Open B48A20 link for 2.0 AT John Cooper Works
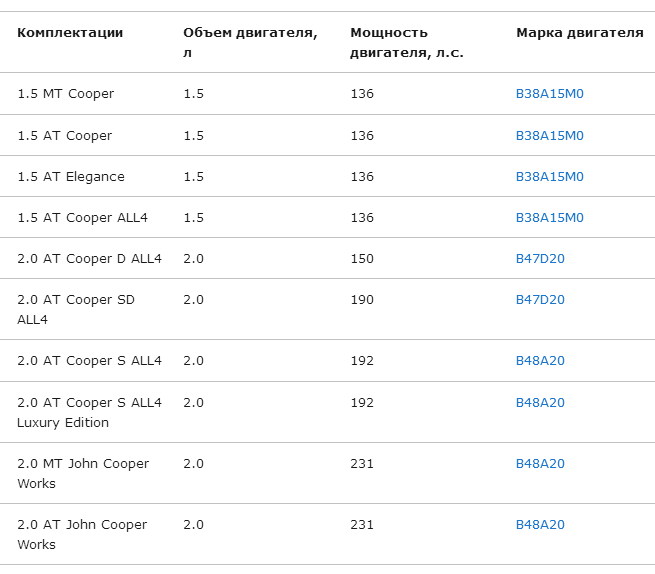This screenshot has width=655, height=574. click(540, 525)
